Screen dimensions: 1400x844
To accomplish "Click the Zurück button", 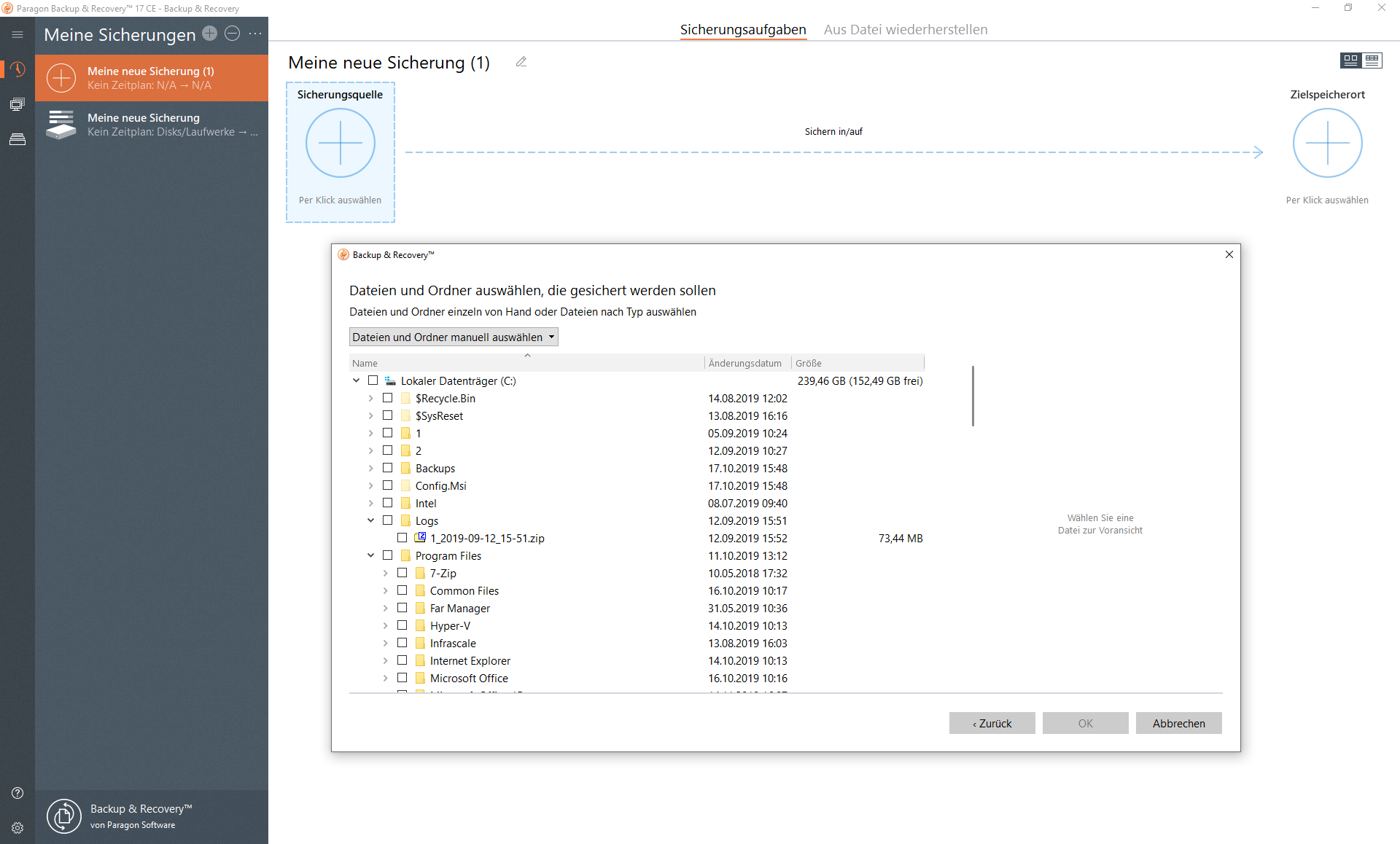I will pos(992,723).
